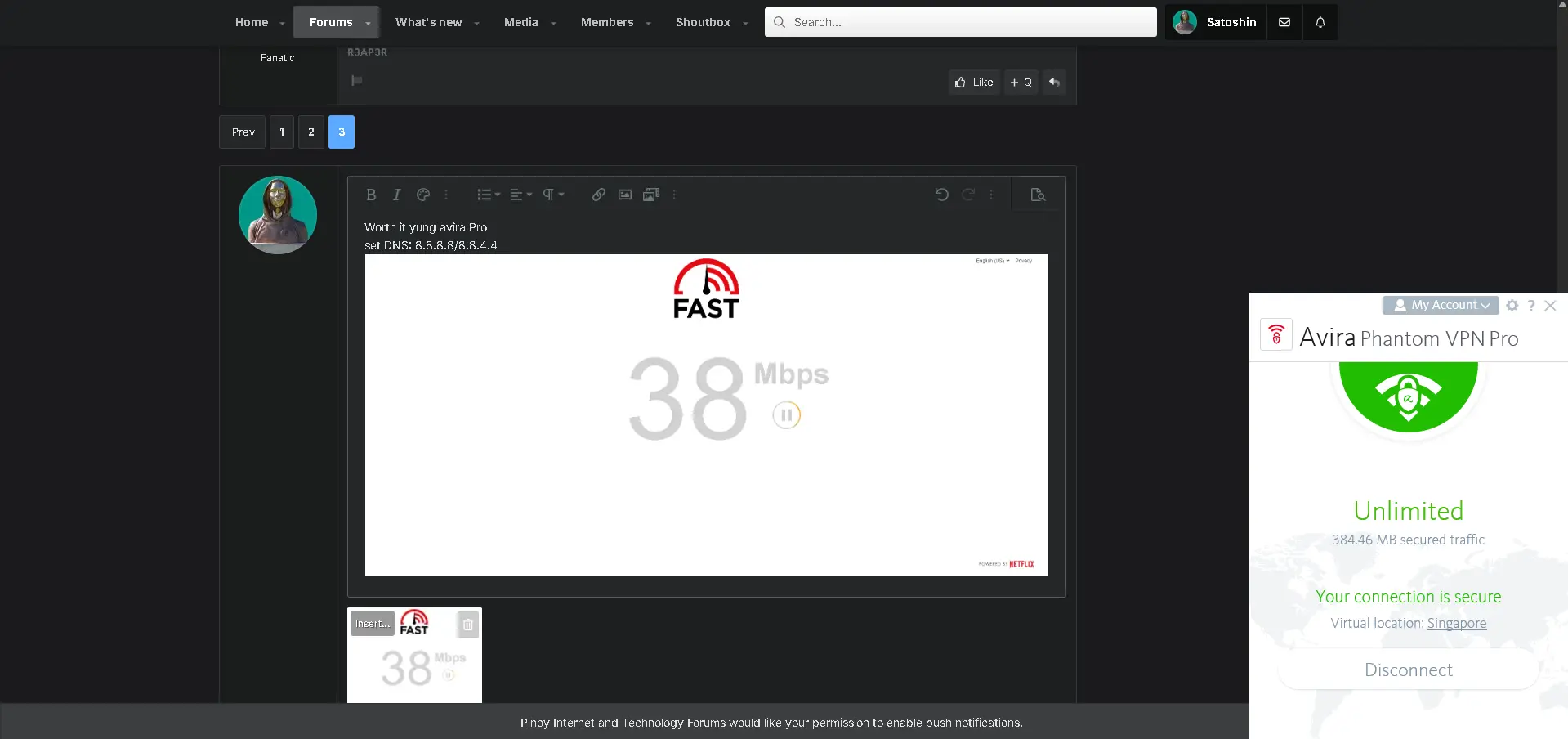Click the green Avira VPN shield status icon
The image size is (1568, 739).
[x=1409, y=397]
